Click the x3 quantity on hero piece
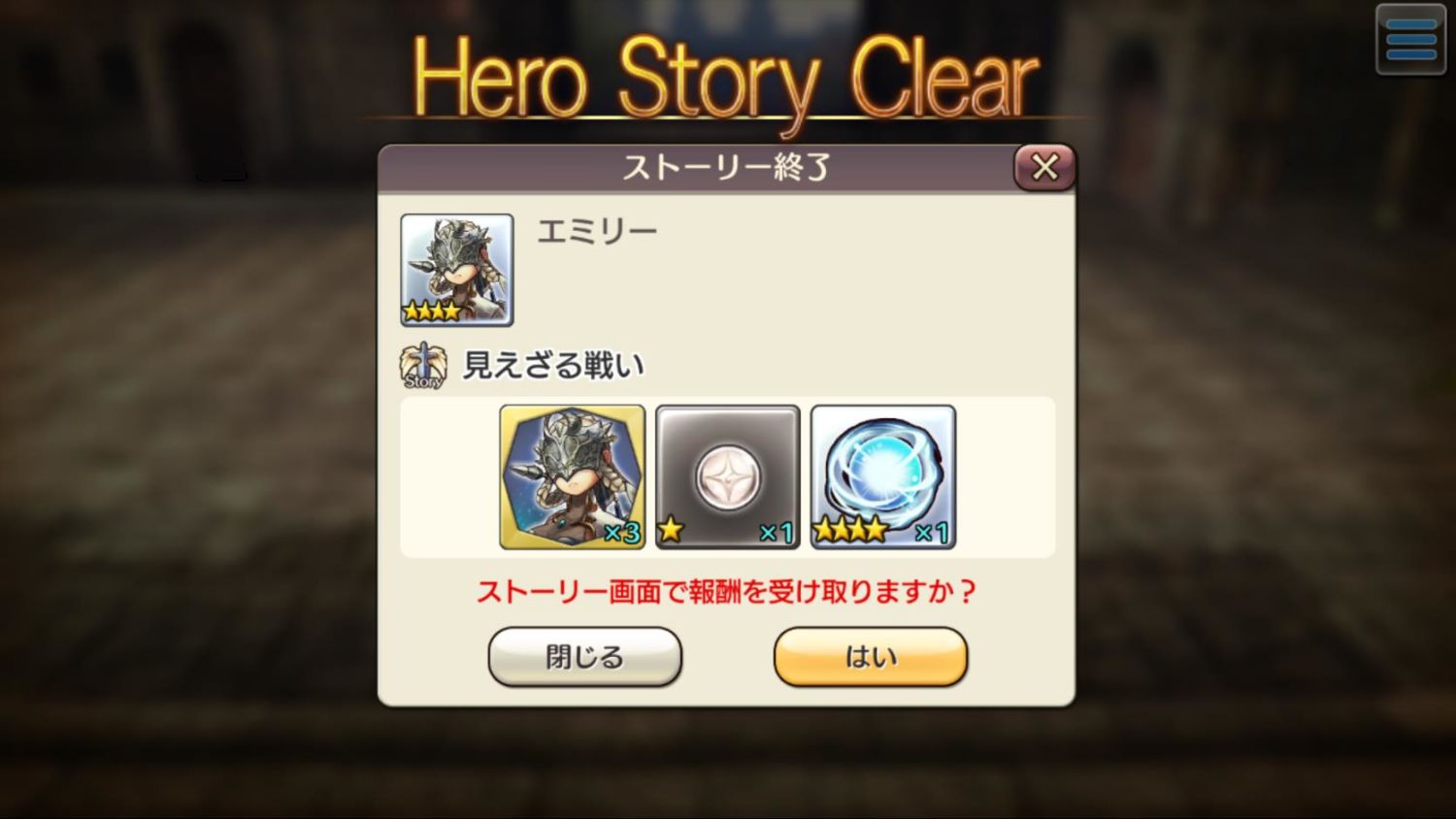1456x819 pixels. coord(621,532)
